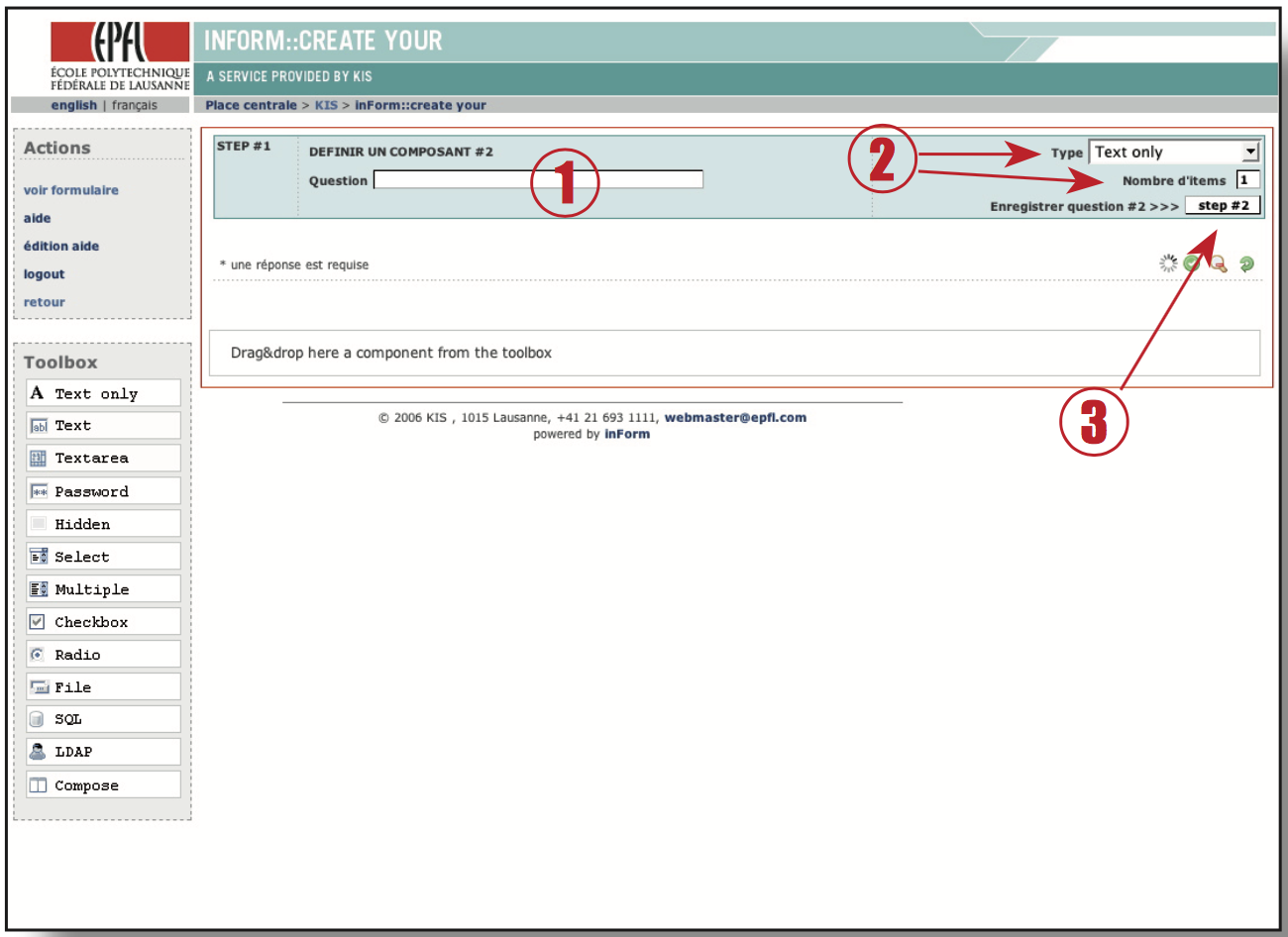Click the LDAP user component
1288x937 pixels.
(103, 752)
